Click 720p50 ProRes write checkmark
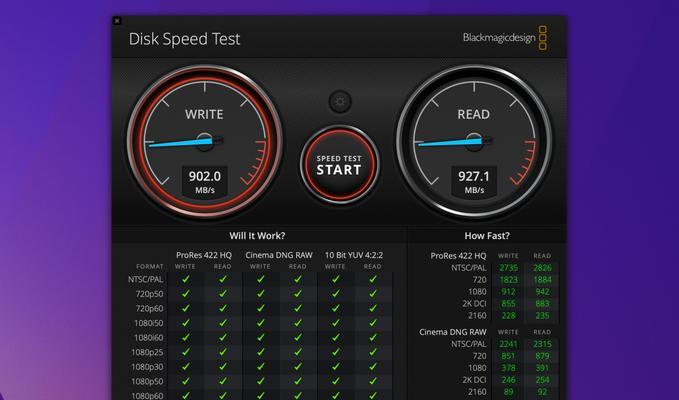The image size is (679, 400). point(186,294)
